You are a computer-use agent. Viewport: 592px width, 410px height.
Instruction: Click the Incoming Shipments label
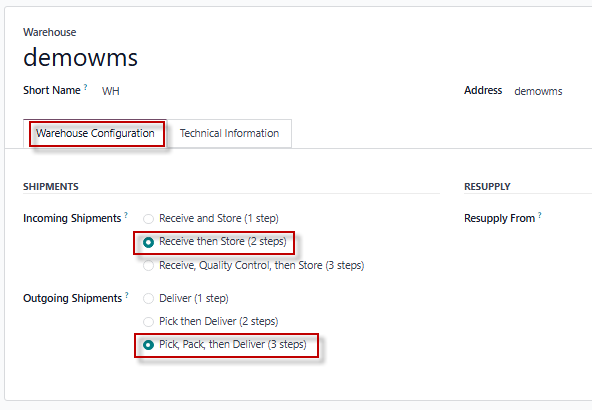pyautogui.click(x=72, y=218)
